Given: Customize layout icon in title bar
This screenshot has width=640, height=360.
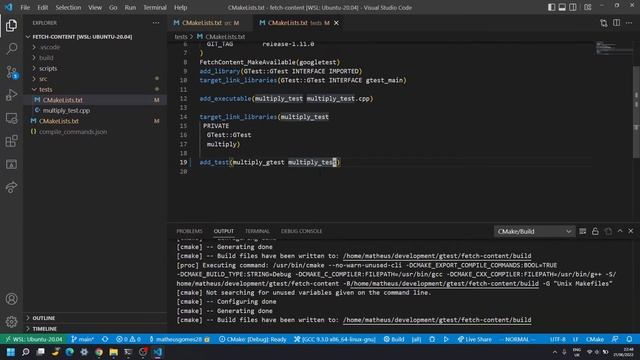Looking at the screenshot, I should pos(588,7).
